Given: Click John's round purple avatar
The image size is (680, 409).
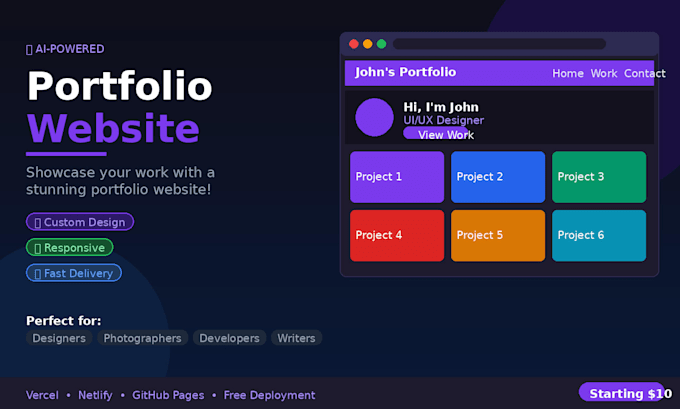Looking at the screenshot, I should tap(374, 117).
